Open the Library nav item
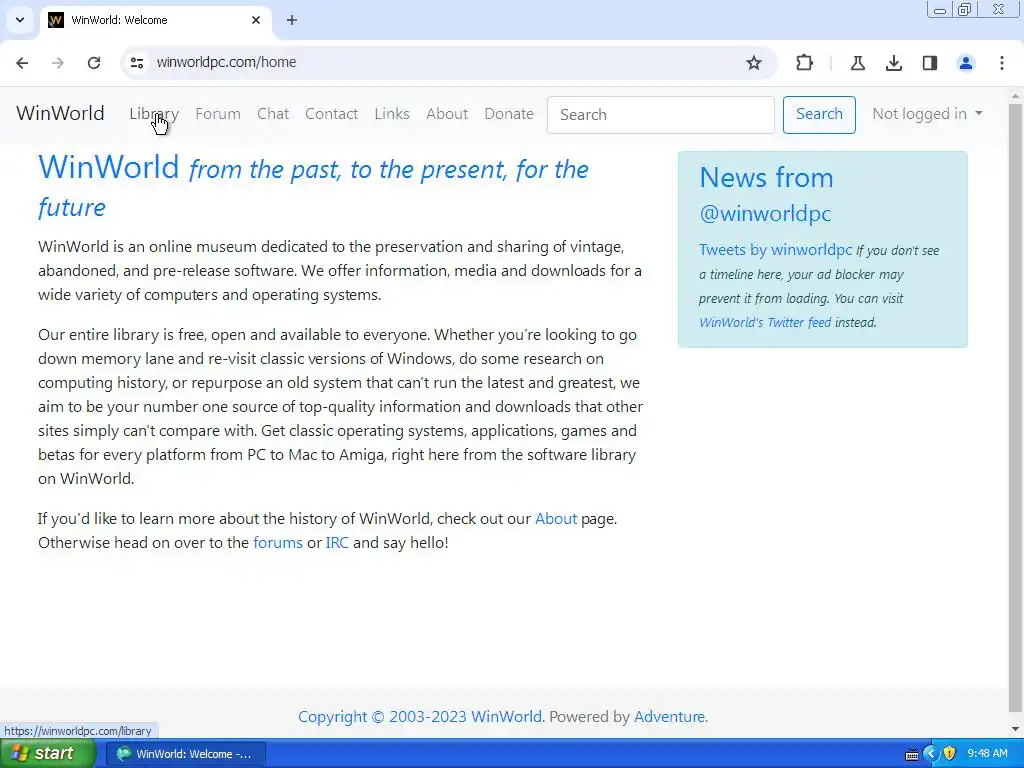 (x=153, y=114)
